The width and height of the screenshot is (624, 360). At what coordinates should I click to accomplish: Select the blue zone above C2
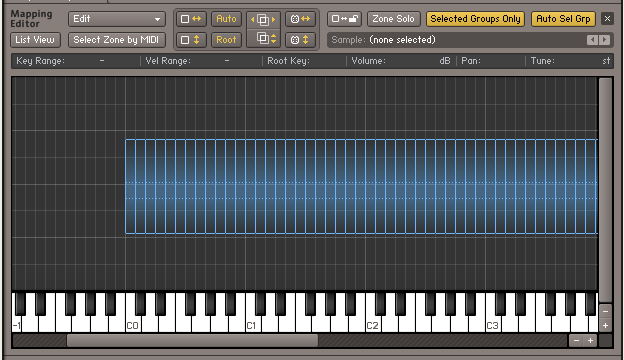370,186
